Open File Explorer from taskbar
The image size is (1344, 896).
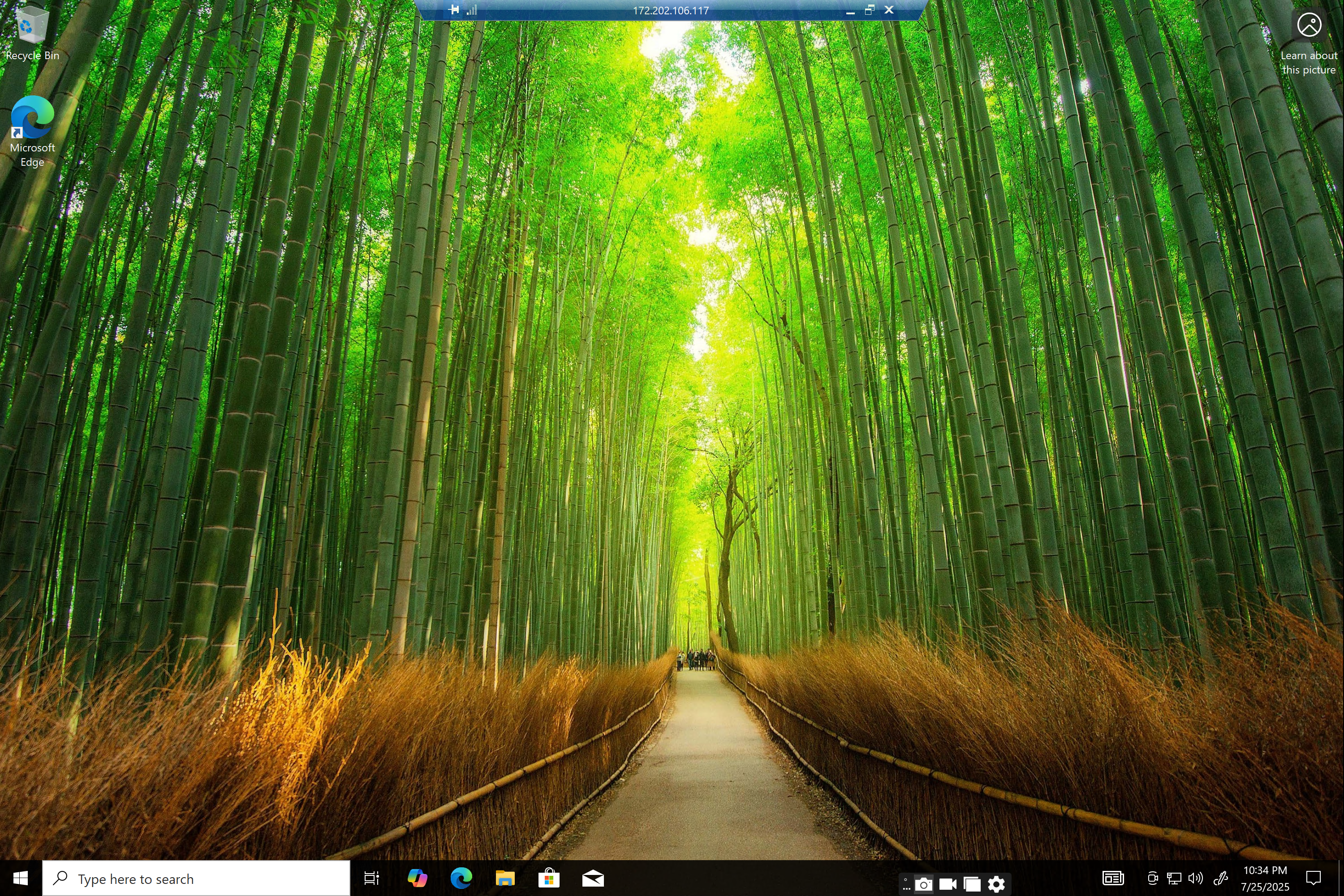click(504, 878)
